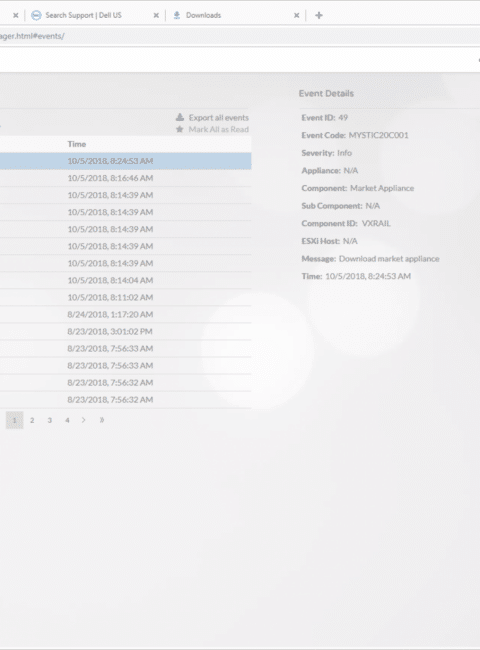Click message Download market appliance text
480x650 pixels.
[x=389, y=259]
